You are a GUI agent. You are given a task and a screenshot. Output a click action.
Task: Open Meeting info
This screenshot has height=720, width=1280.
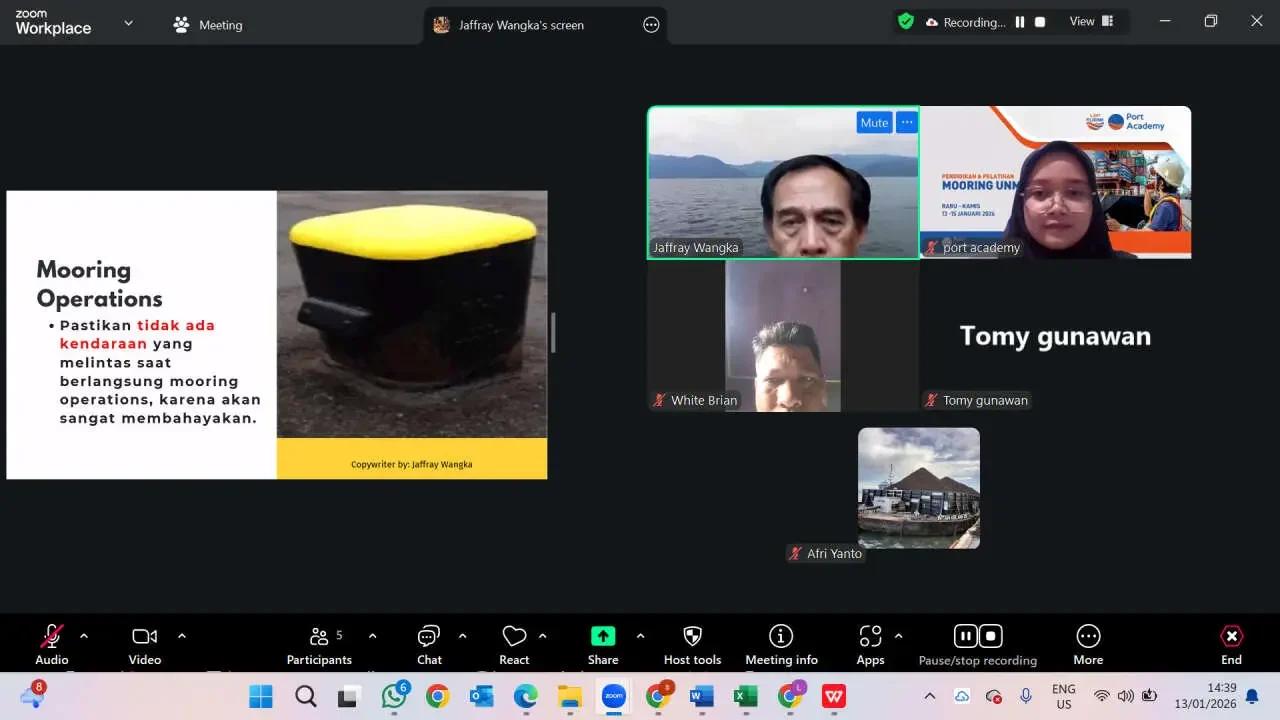tap(781, 644)
